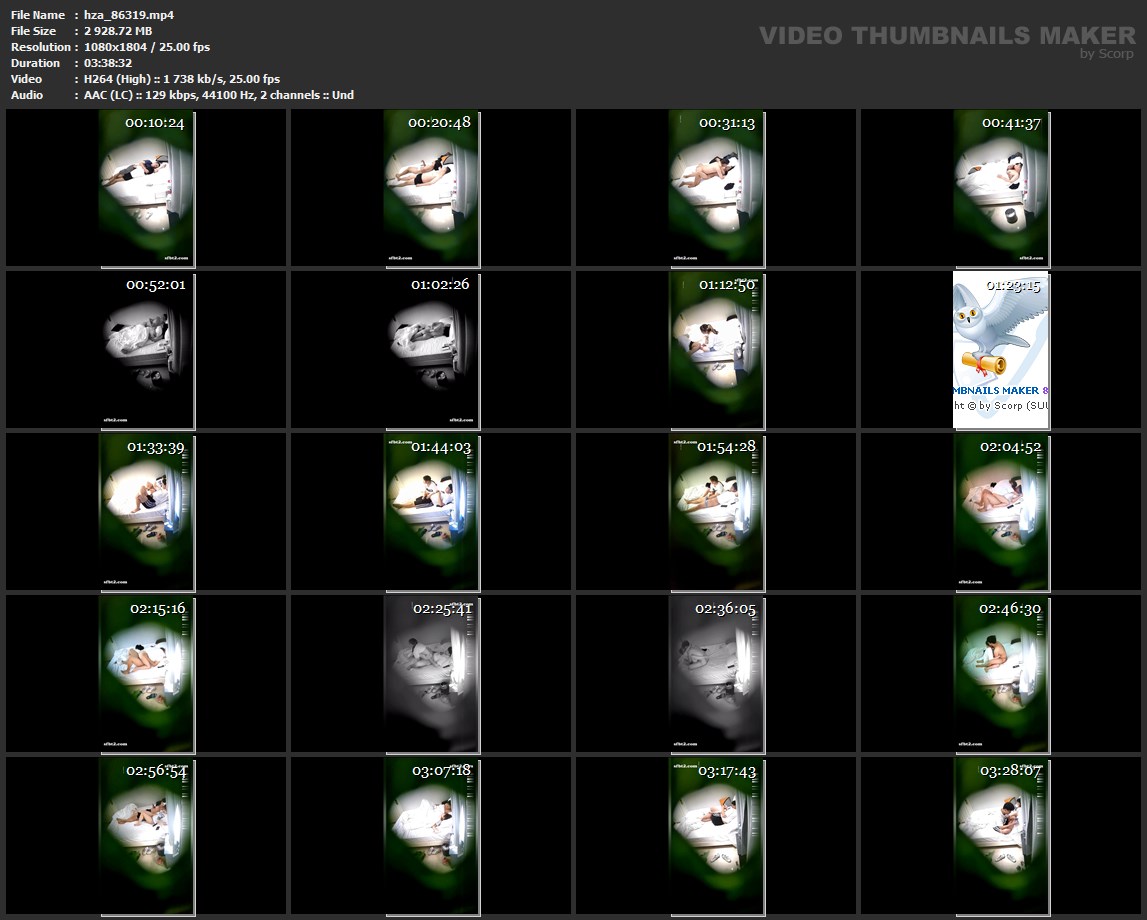Click the thumbnail at time 03:07:18
The height and width of the screenshot is (920, 1147).
tap(432, 836)
